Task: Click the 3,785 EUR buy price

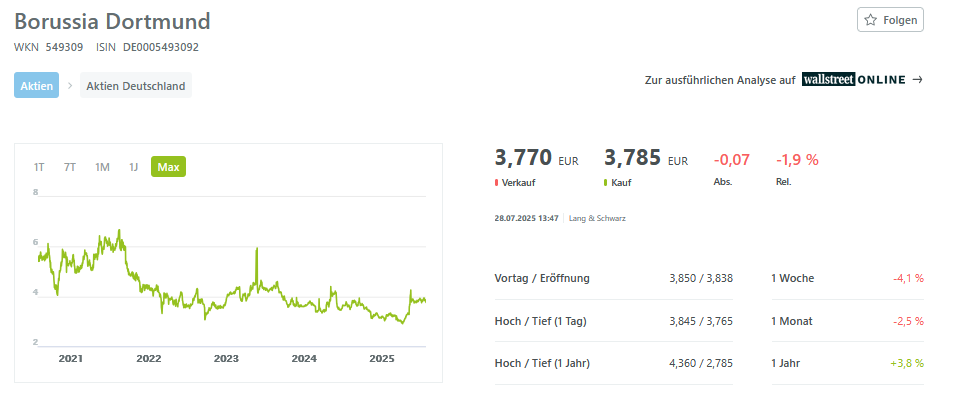Action: tap(646, 158)
